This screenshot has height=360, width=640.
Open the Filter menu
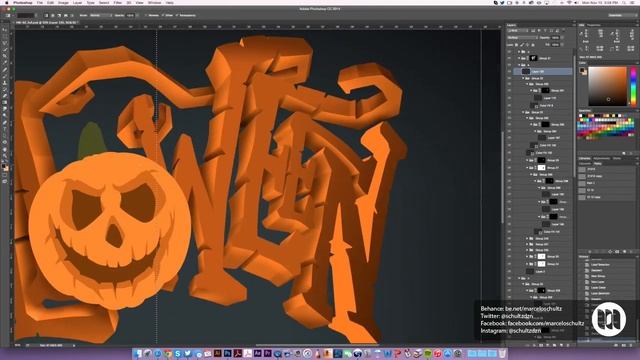tap(118, 2)
